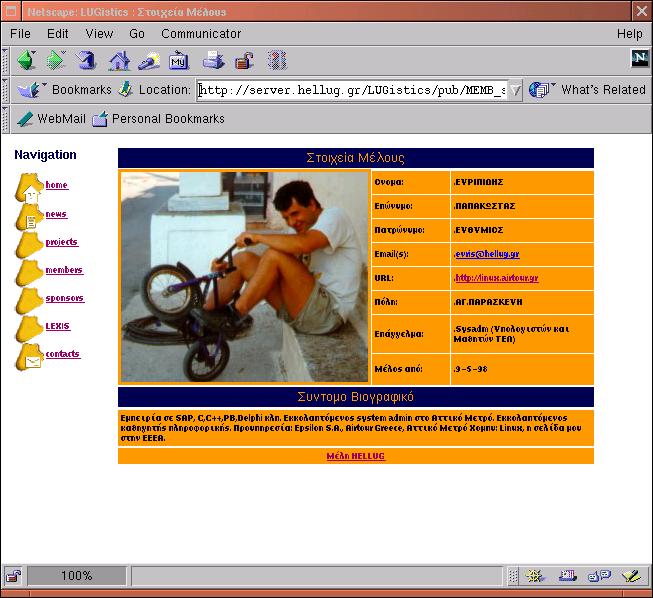Screen dimensions: 653x598
Task: Open the Communicator menu
Action: coord(201,34)
